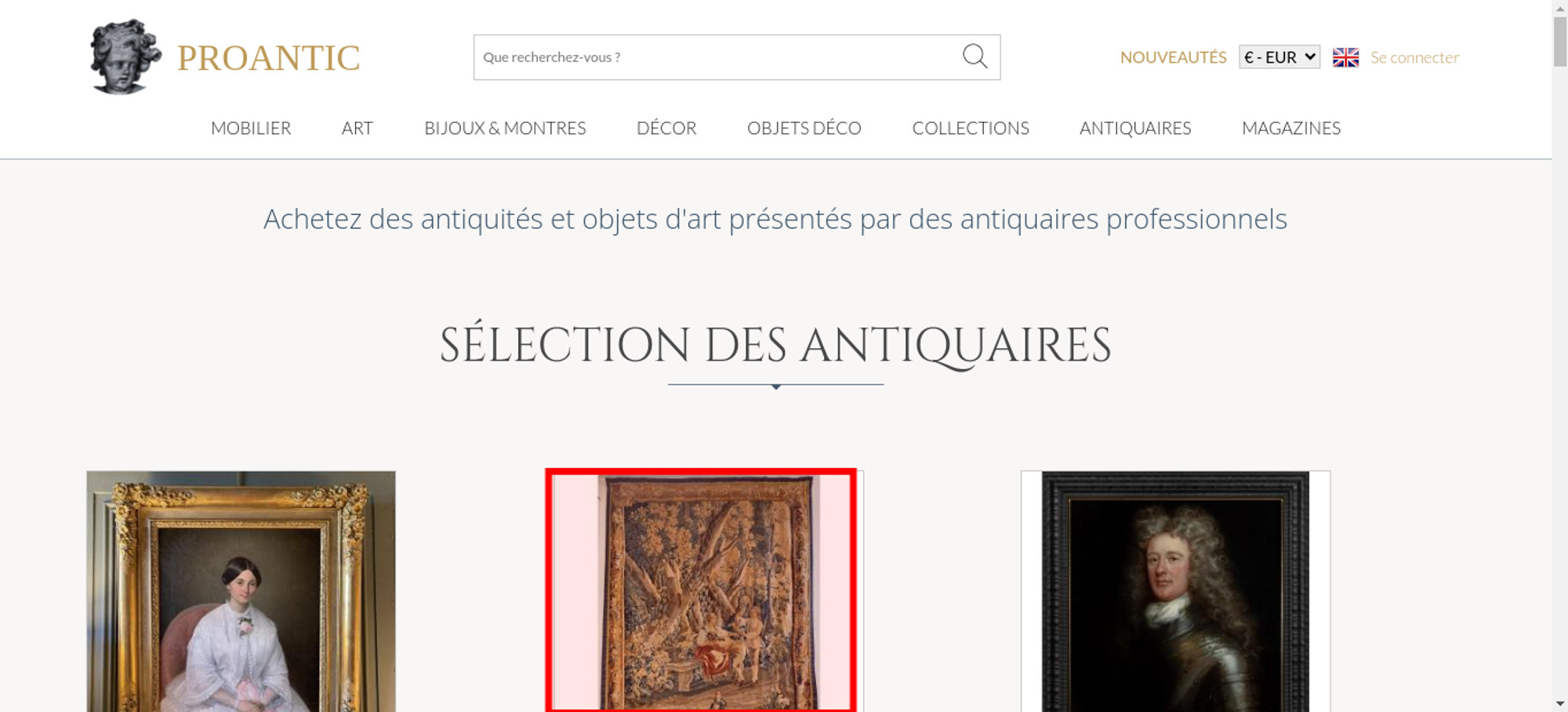Image resolution: width=1568 pixels, height=712 pixels.
Task: Click the magnifying glass search icon
Action: pos(975,56)
